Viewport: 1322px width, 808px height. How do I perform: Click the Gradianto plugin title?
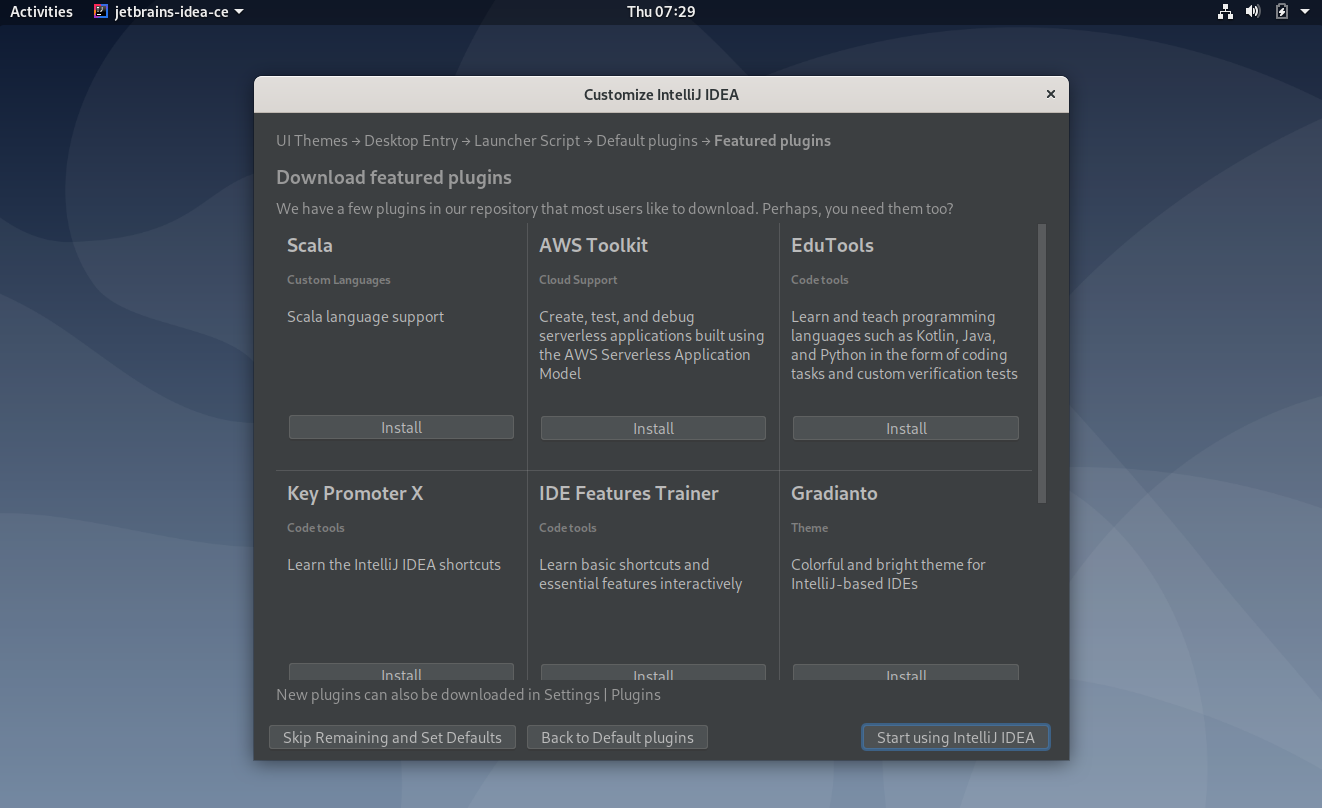834,493
